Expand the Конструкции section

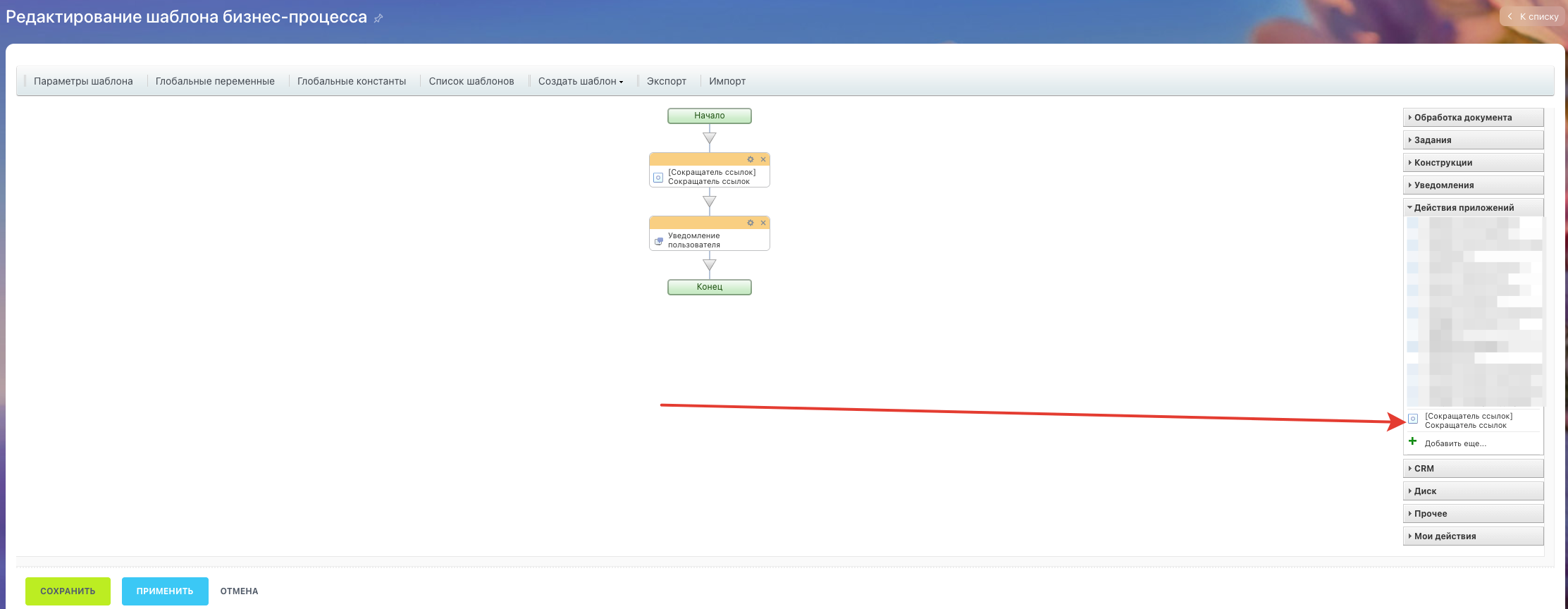(1473, 163)
